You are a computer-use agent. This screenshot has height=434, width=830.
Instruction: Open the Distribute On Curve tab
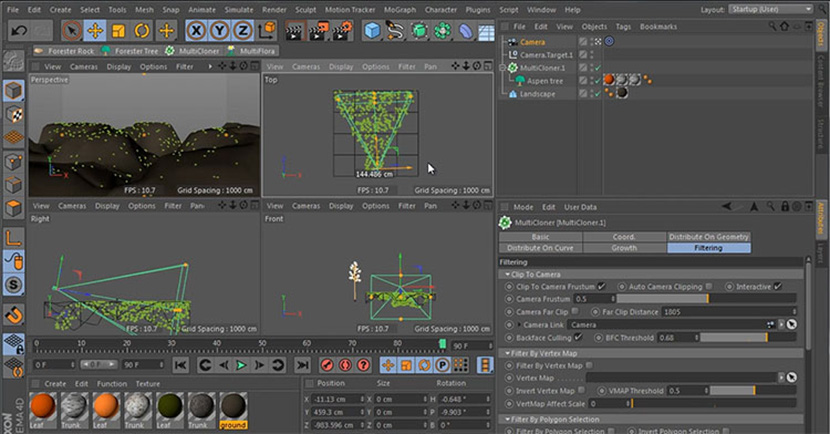540,248
